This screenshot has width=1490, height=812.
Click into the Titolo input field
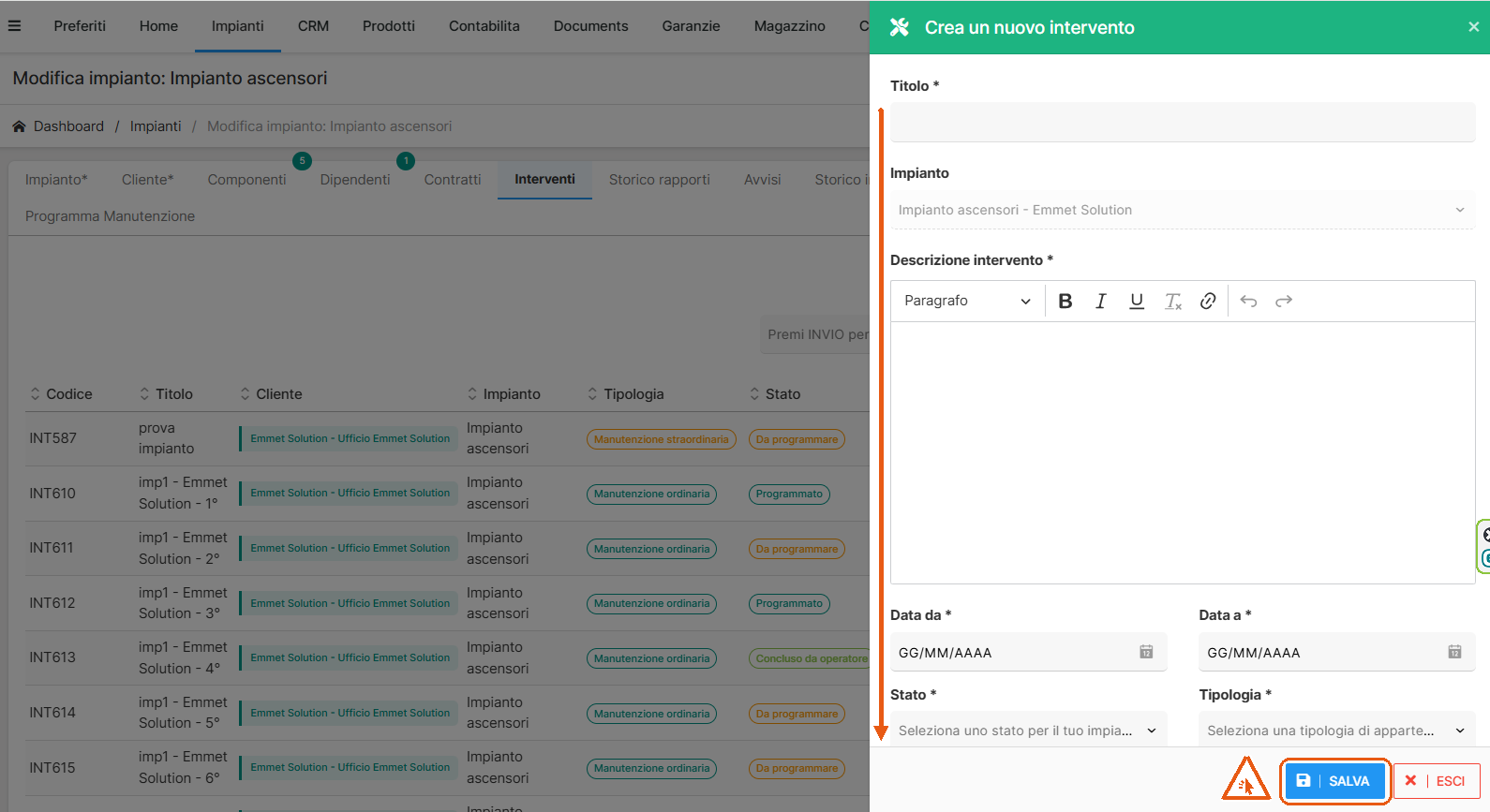click(x=1183, y=123)
